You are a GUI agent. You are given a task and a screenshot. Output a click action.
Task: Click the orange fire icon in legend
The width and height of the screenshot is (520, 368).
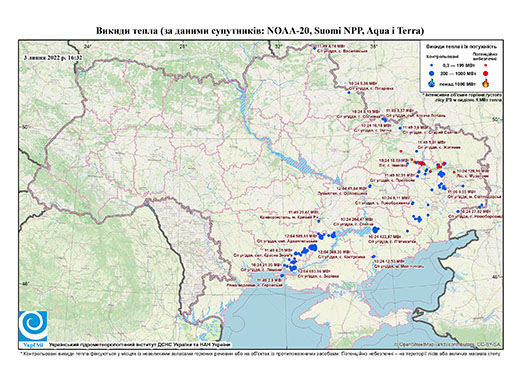click(x=486, y=83)
